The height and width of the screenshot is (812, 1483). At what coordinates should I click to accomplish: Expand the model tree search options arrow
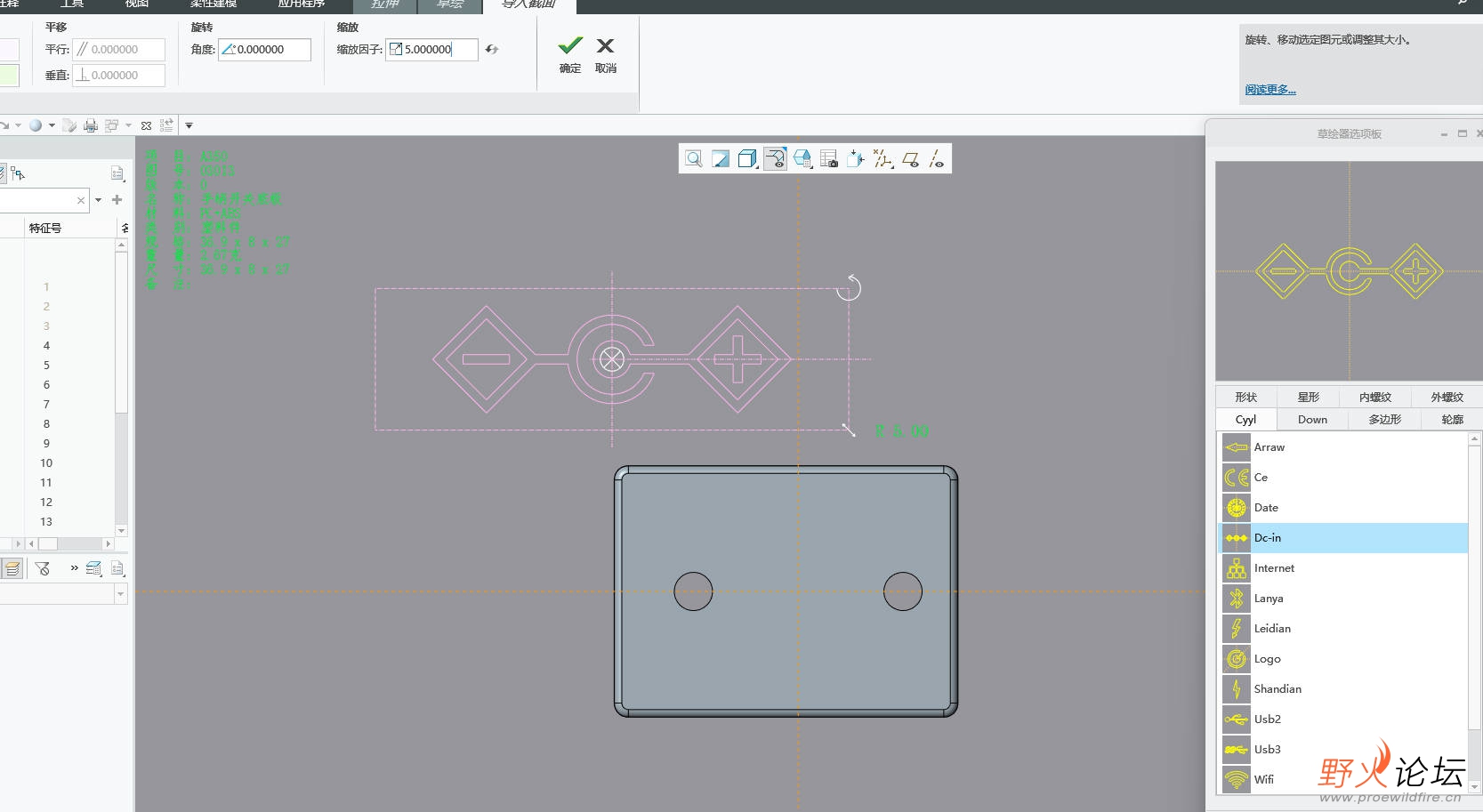(x=98, y=200)
